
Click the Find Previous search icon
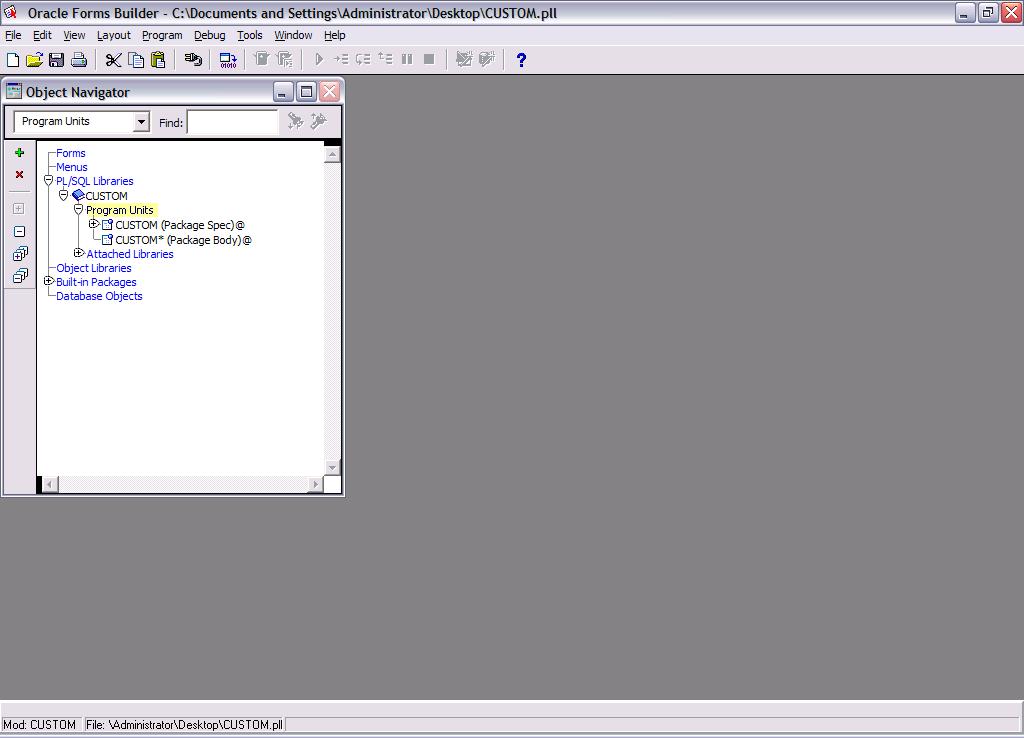[318, 121]
